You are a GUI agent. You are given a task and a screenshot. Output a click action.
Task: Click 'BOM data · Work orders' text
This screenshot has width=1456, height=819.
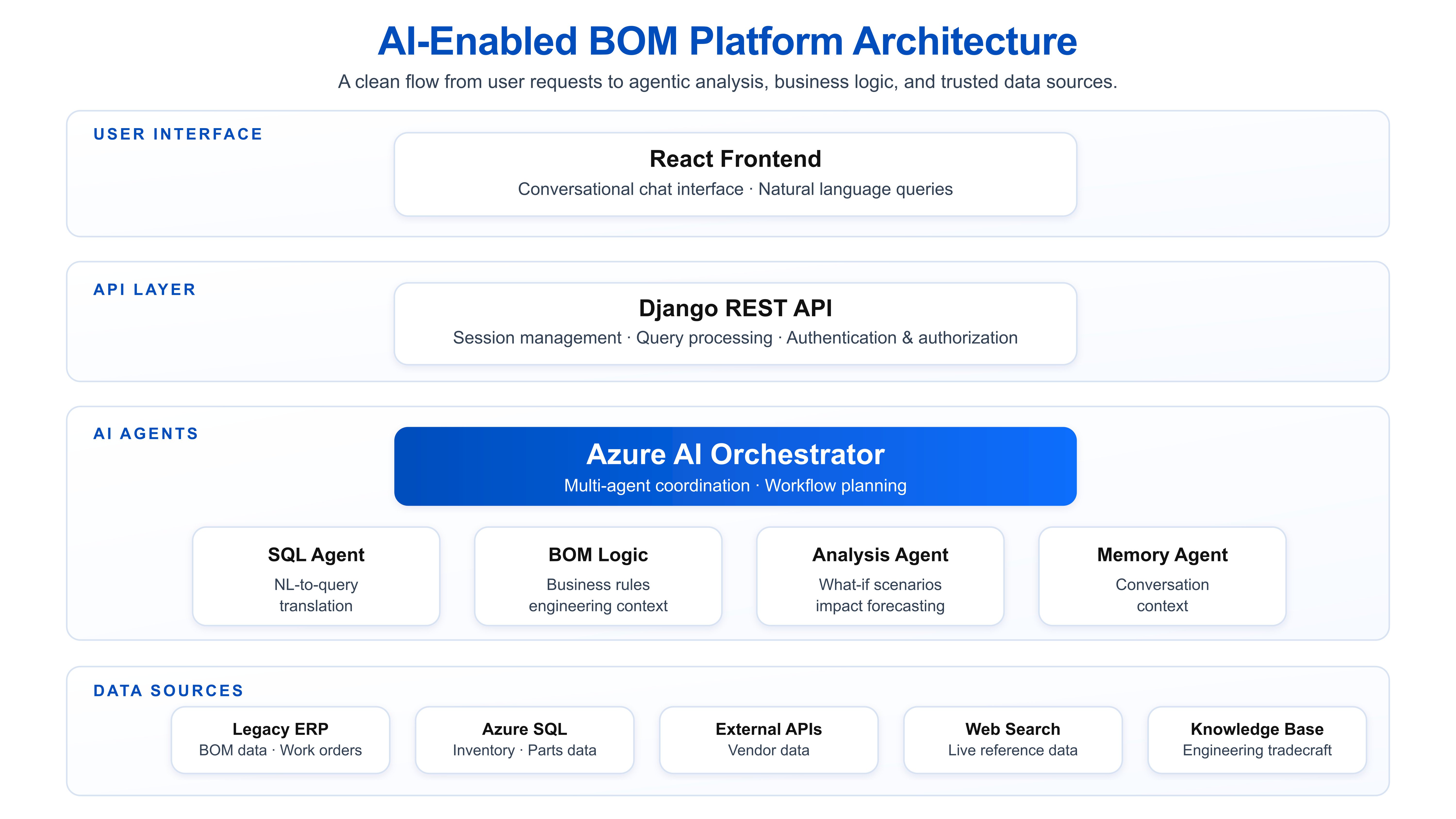point(280,751)
